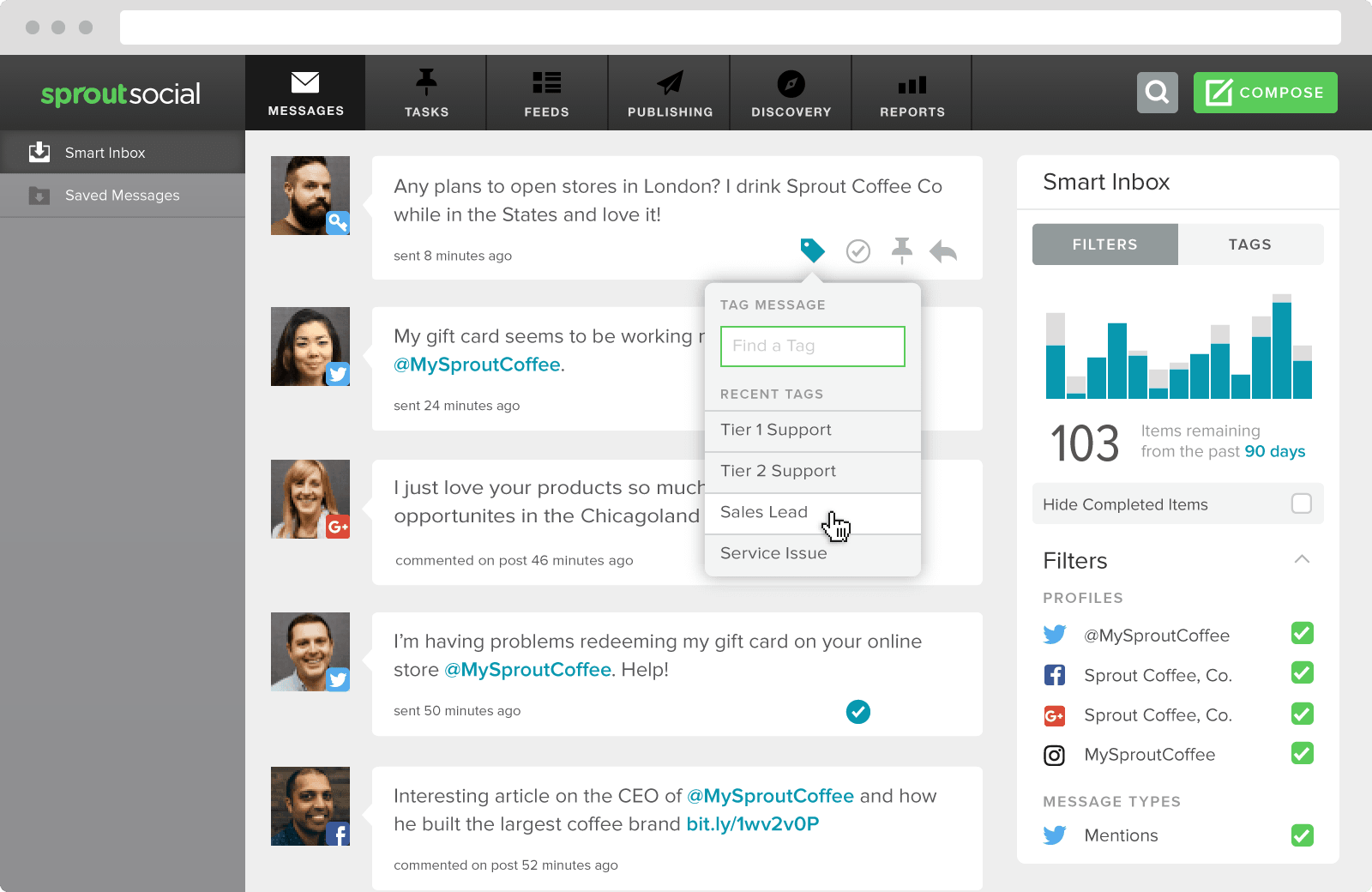Open the search magnifier icon
The image size is (1372, 892).
tap(1157, 93)
